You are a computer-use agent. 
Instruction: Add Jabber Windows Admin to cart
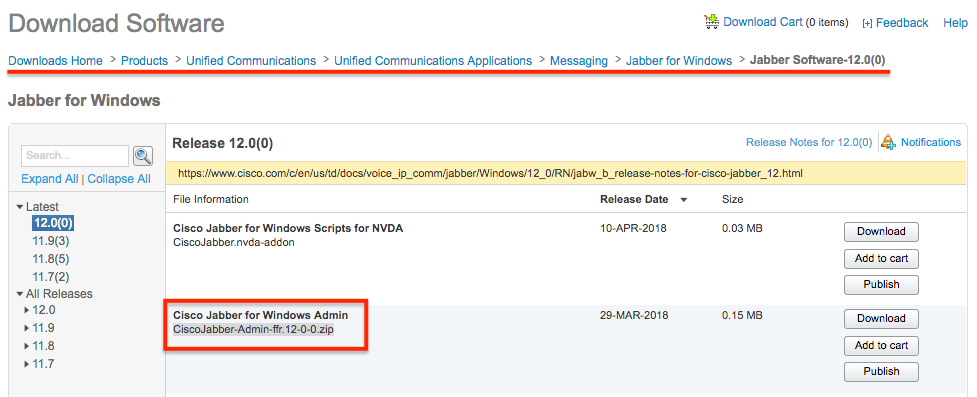click(x=881, y=345)
